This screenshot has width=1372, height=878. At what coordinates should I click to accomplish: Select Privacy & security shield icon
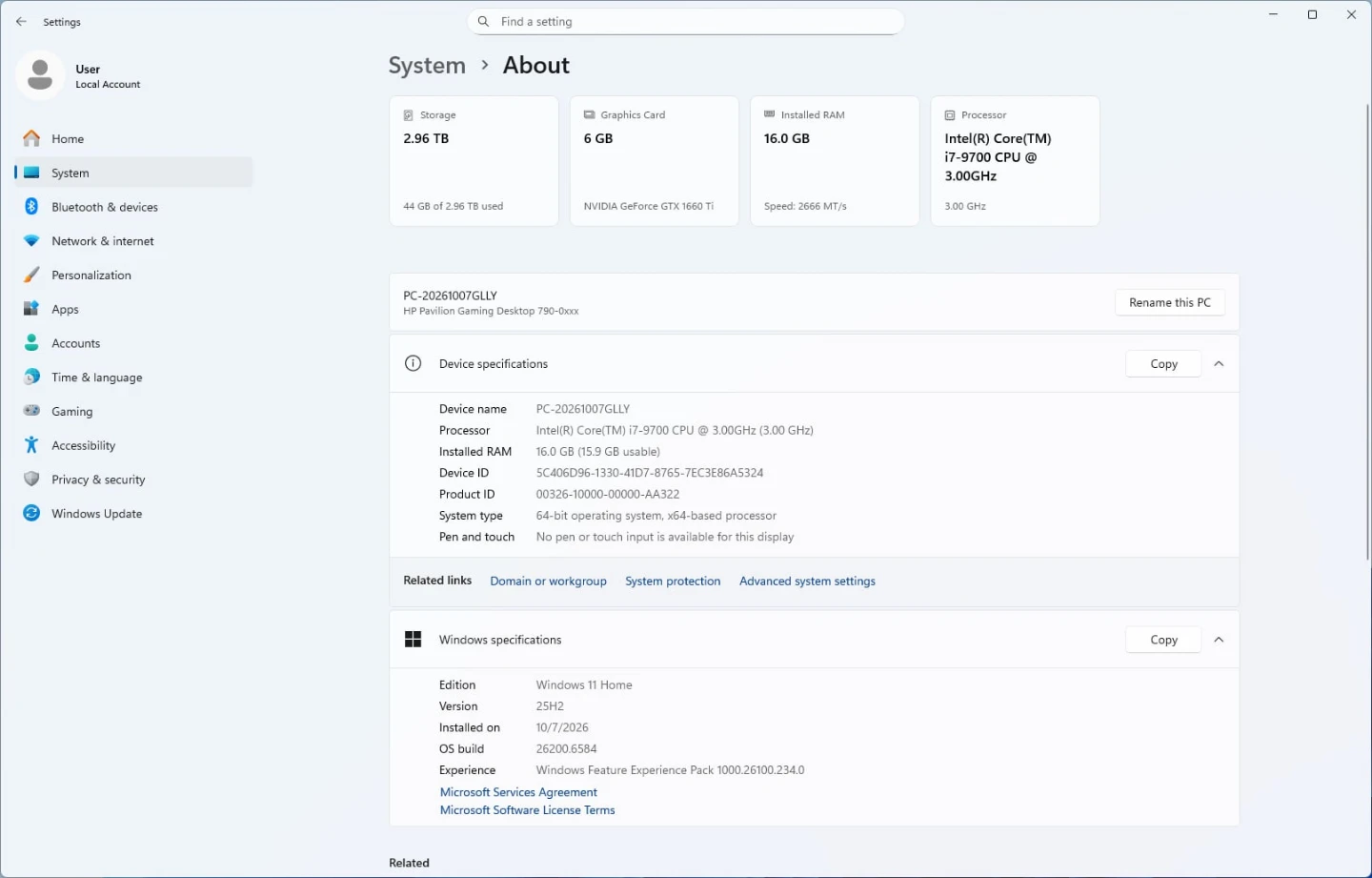[x=31, y=480]
